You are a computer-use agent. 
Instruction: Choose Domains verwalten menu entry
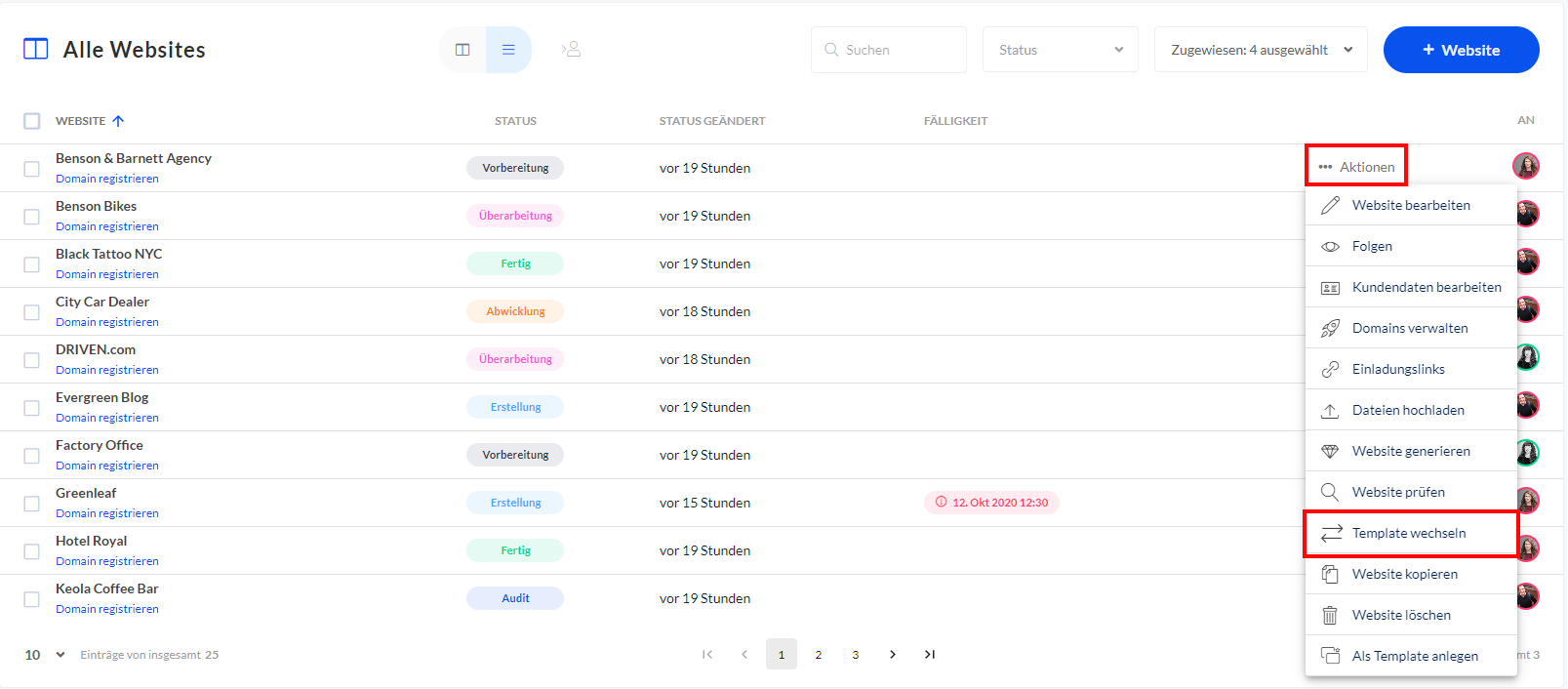pyautogui.click(x=1411, y=328)
